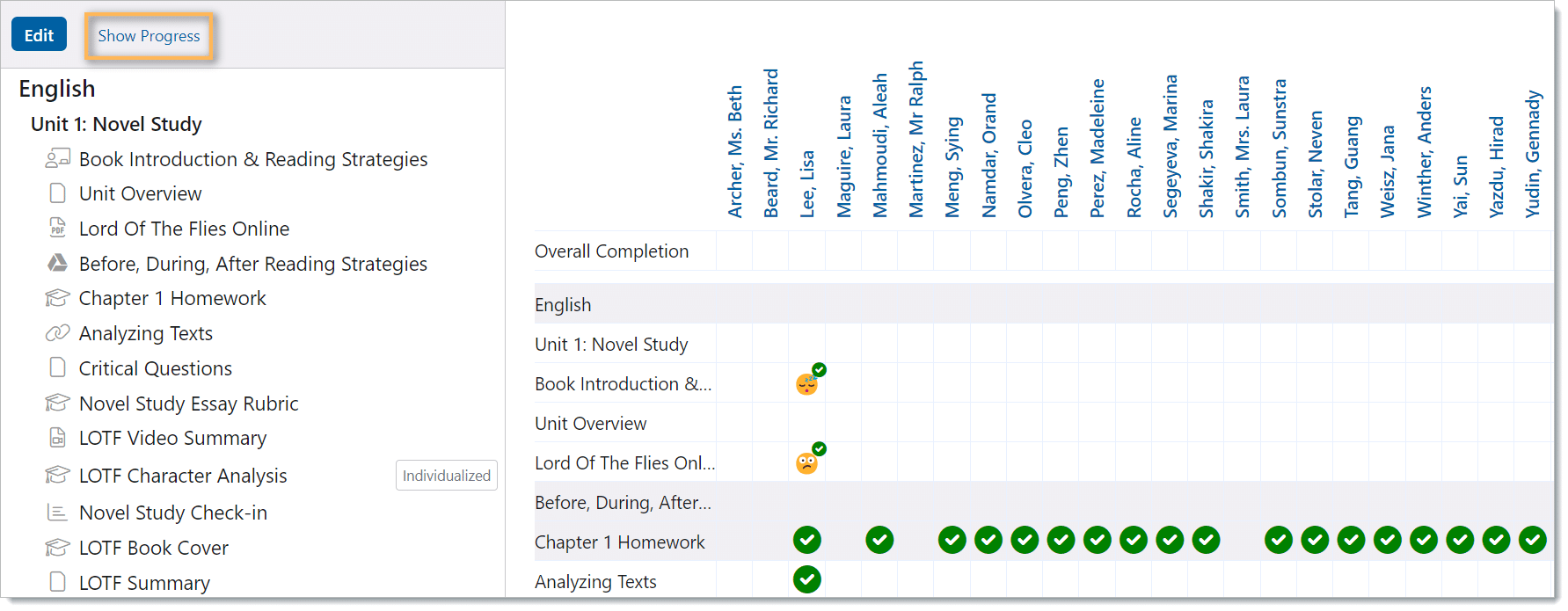Click the Novel Study Check-in quiz icon
The height and width of the screenshot is (611, 1568).
[x=57, y=513]
